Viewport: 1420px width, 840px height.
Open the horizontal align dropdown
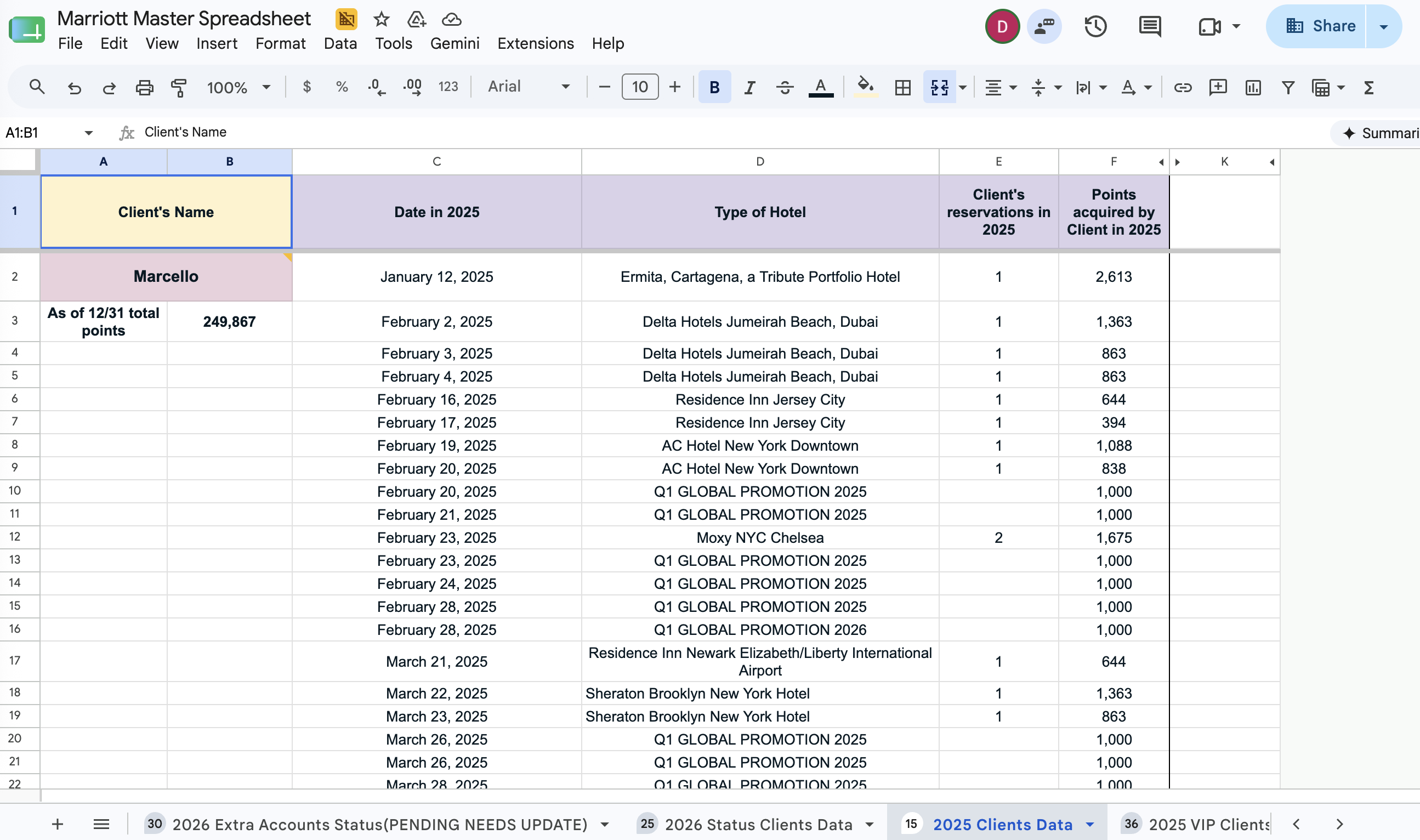(x=1000, y=87)
